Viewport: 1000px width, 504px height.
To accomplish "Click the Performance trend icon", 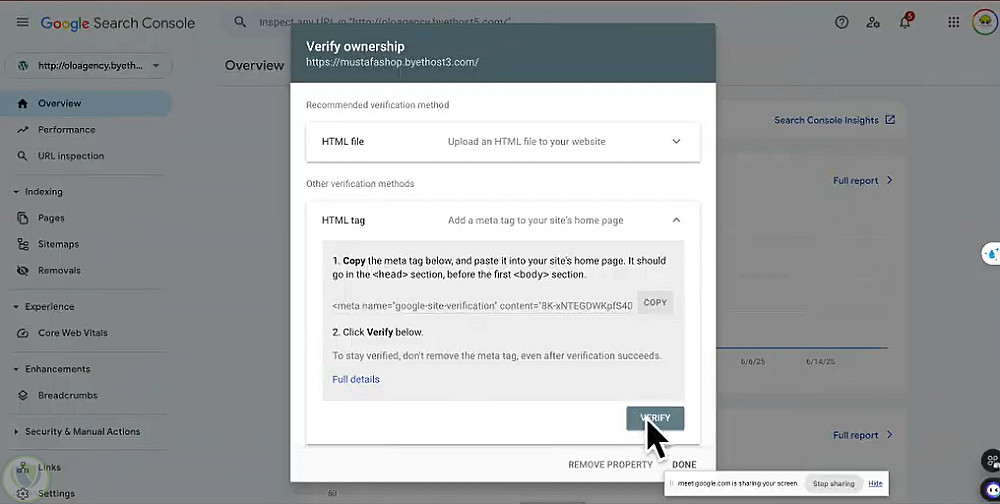I will 23,130.
